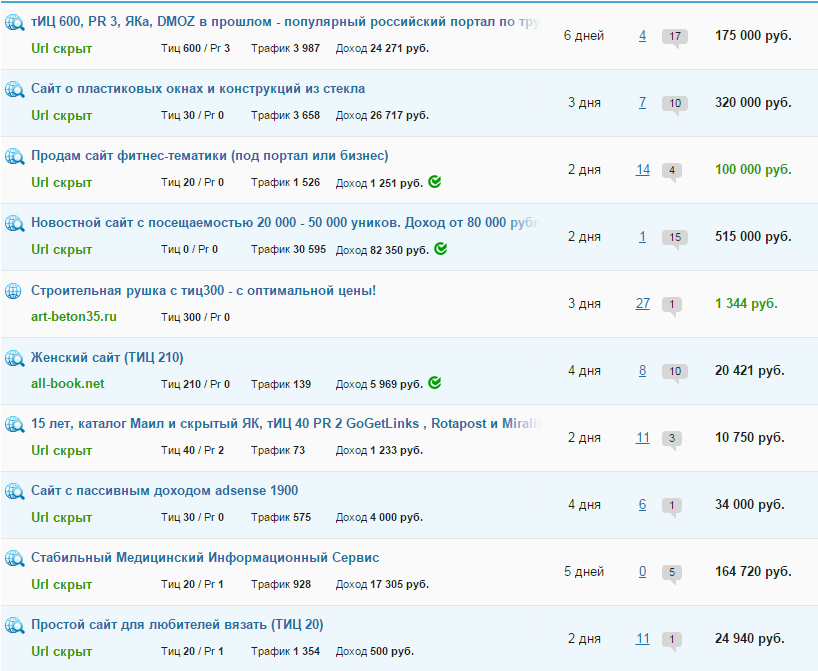This screenshot has height=671, width=818.
Task: Click price 164 720 руб.
Action: [753, 572]
